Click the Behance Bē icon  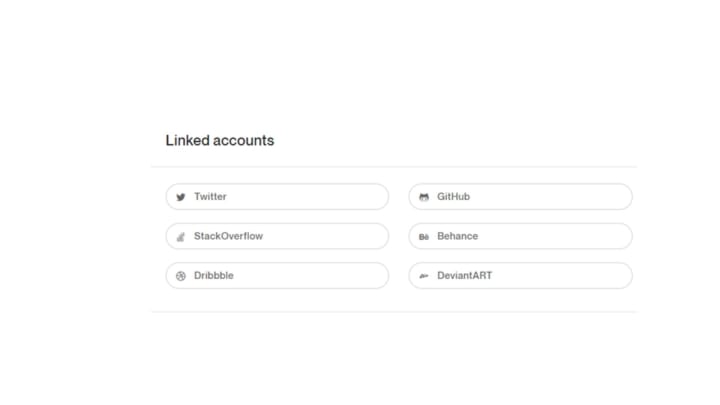click(x=424, y=237)
